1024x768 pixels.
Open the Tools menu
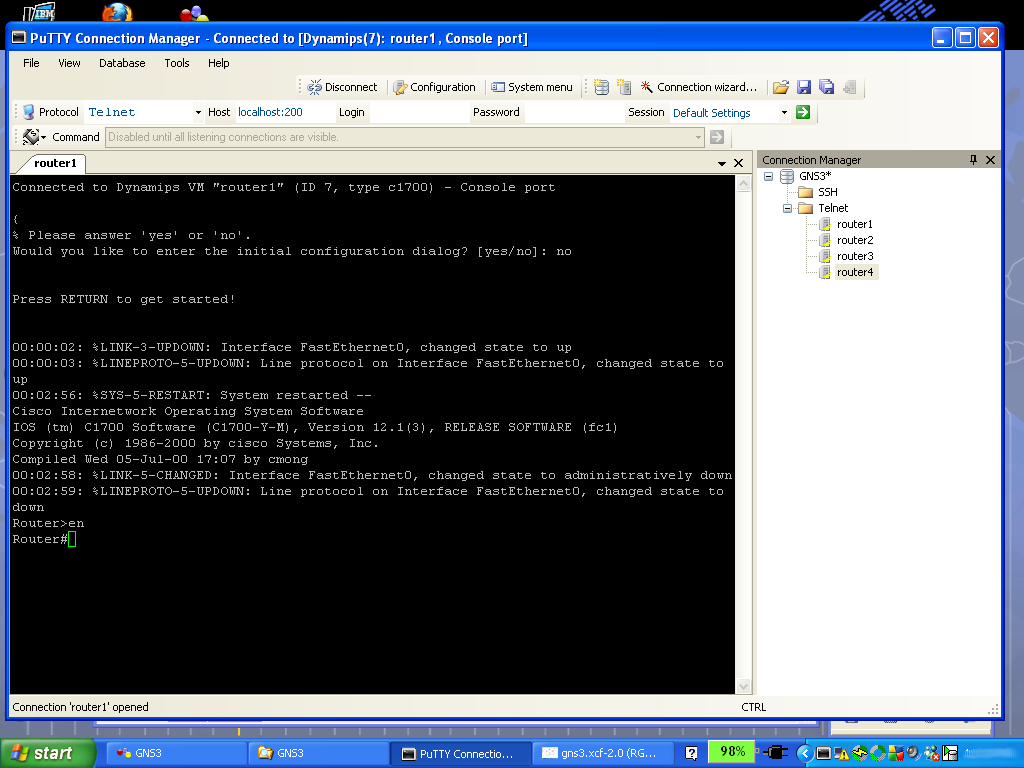pos(177,63)
